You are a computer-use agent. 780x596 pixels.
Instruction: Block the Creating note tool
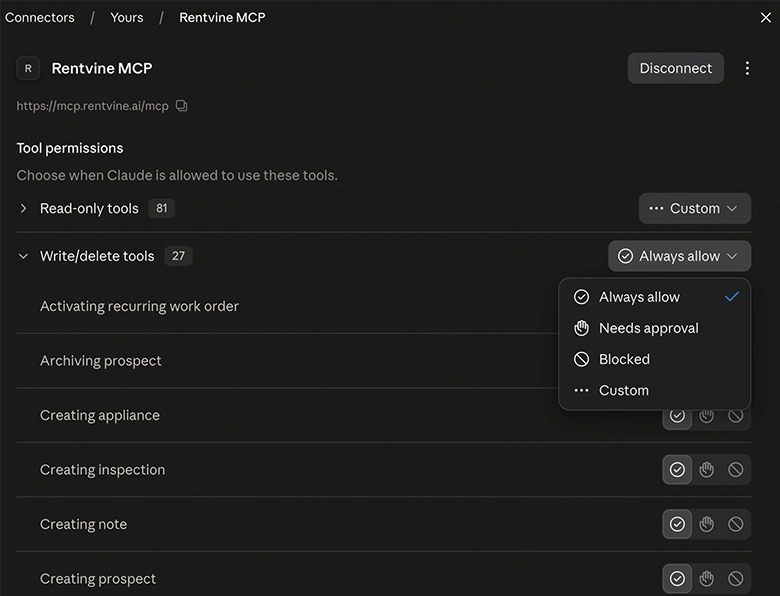pos(736,524)
